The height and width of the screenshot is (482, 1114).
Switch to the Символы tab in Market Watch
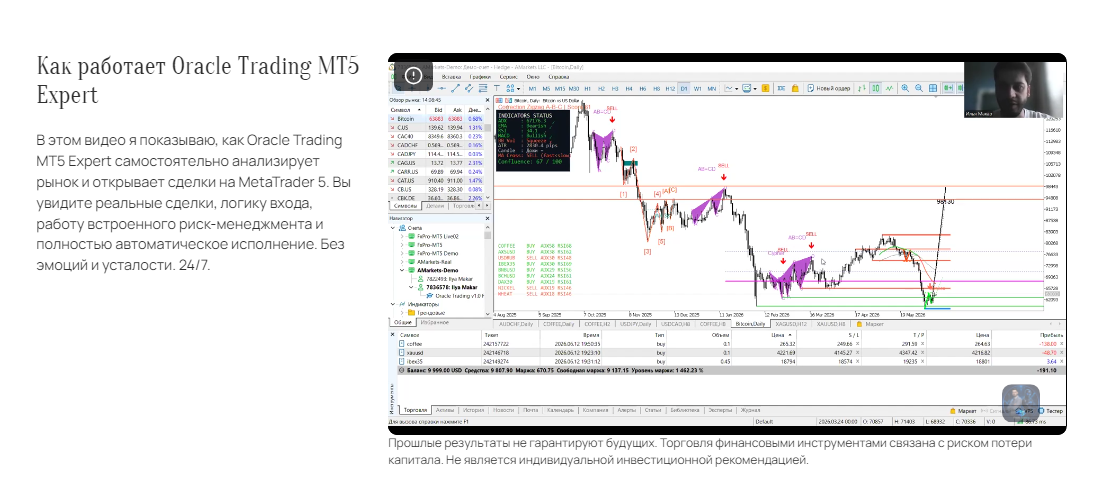404,205
